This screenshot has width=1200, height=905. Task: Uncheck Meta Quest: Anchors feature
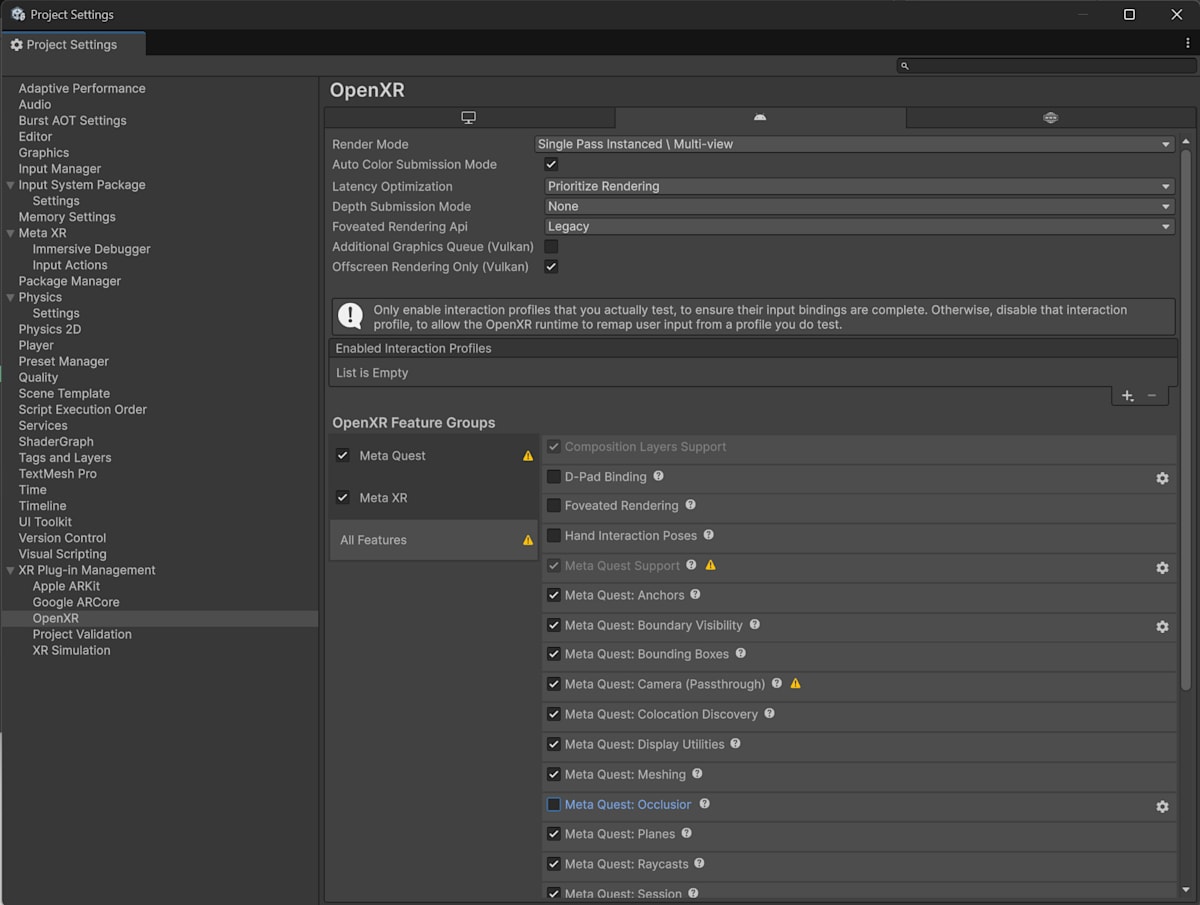(554, 595)
